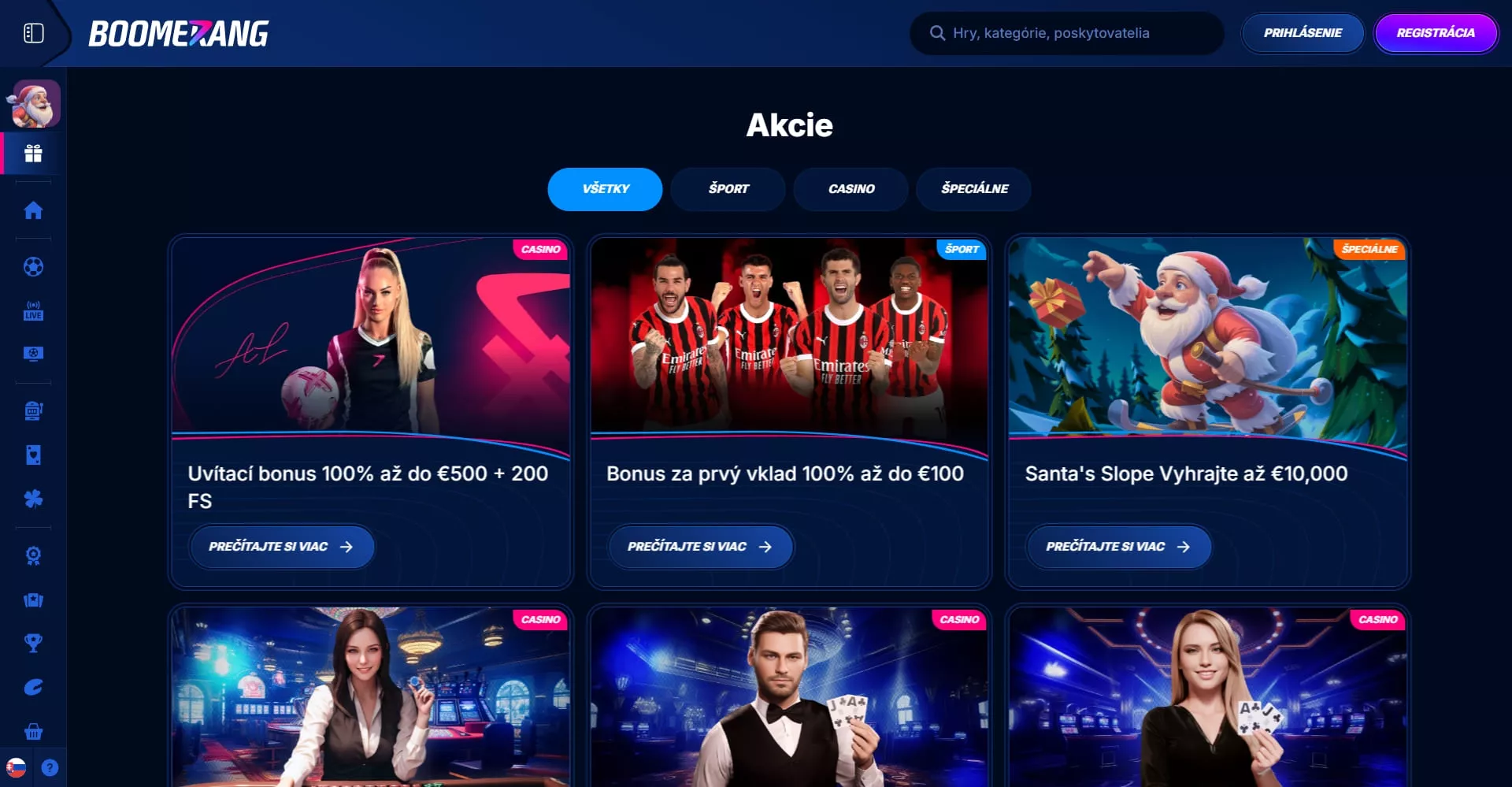Viewport: 1512px width, 787px height.
Task: Open the slot machine casino icon
Action: pos(33,410)
